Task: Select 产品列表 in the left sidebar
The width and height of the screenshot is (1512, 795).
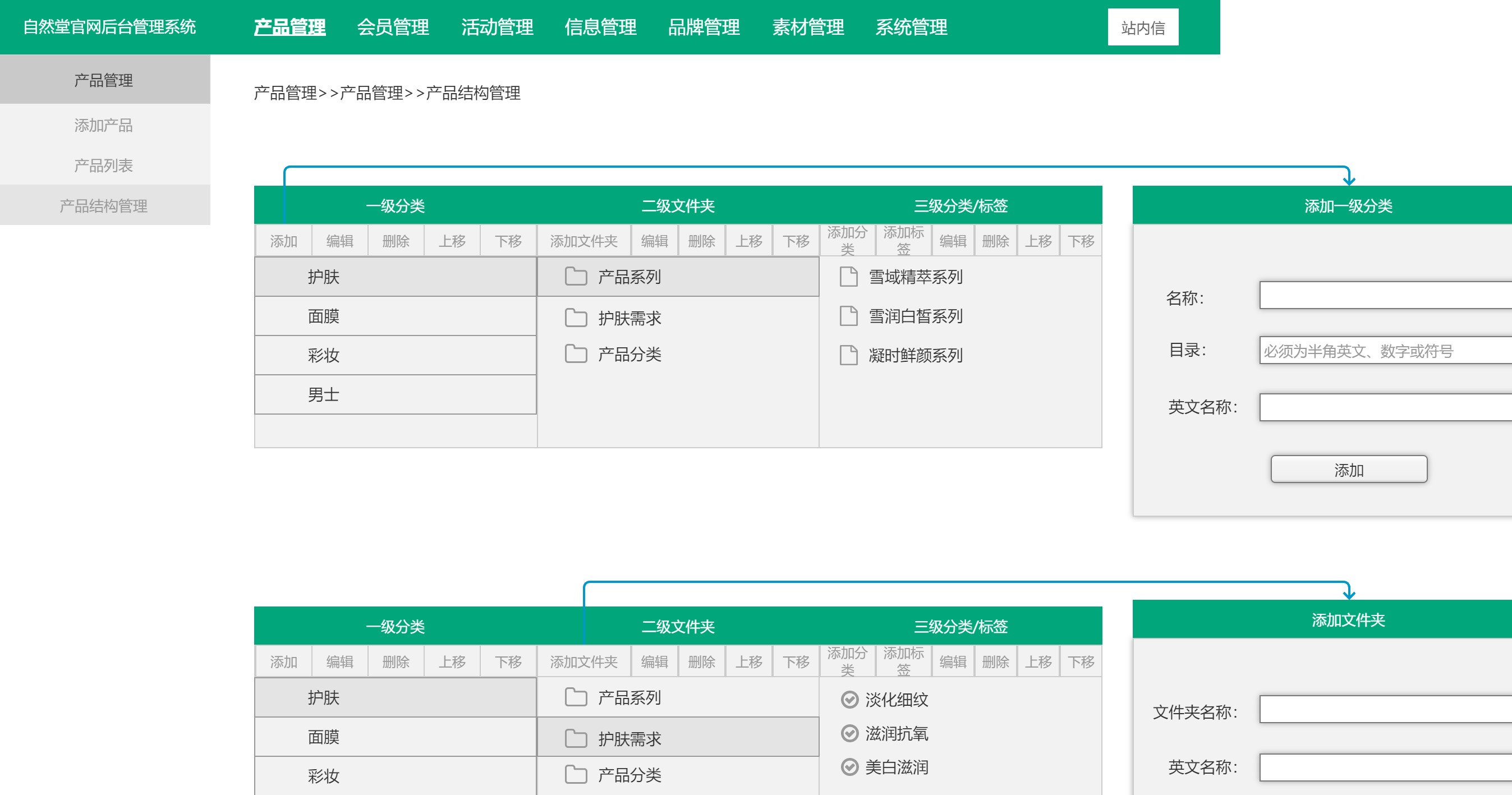Action: click(104, 165)
